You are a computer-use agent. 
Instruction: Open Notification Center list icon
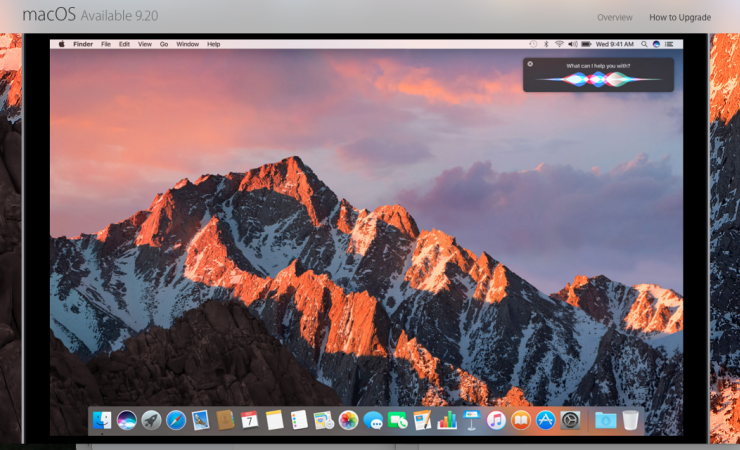(669, 44)
